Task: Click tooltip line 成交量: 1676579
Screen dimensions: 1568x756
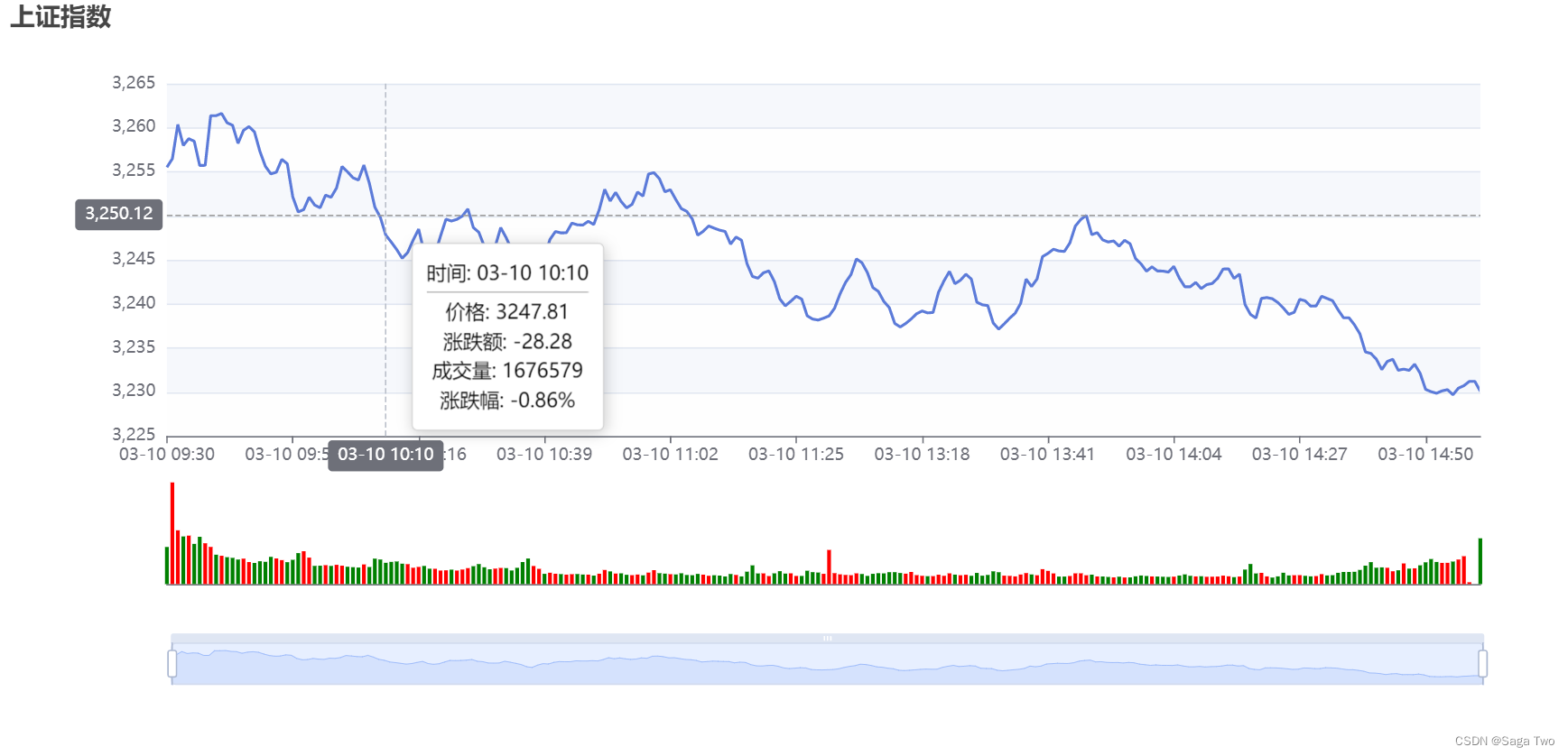Action: [x=507, y=371]
